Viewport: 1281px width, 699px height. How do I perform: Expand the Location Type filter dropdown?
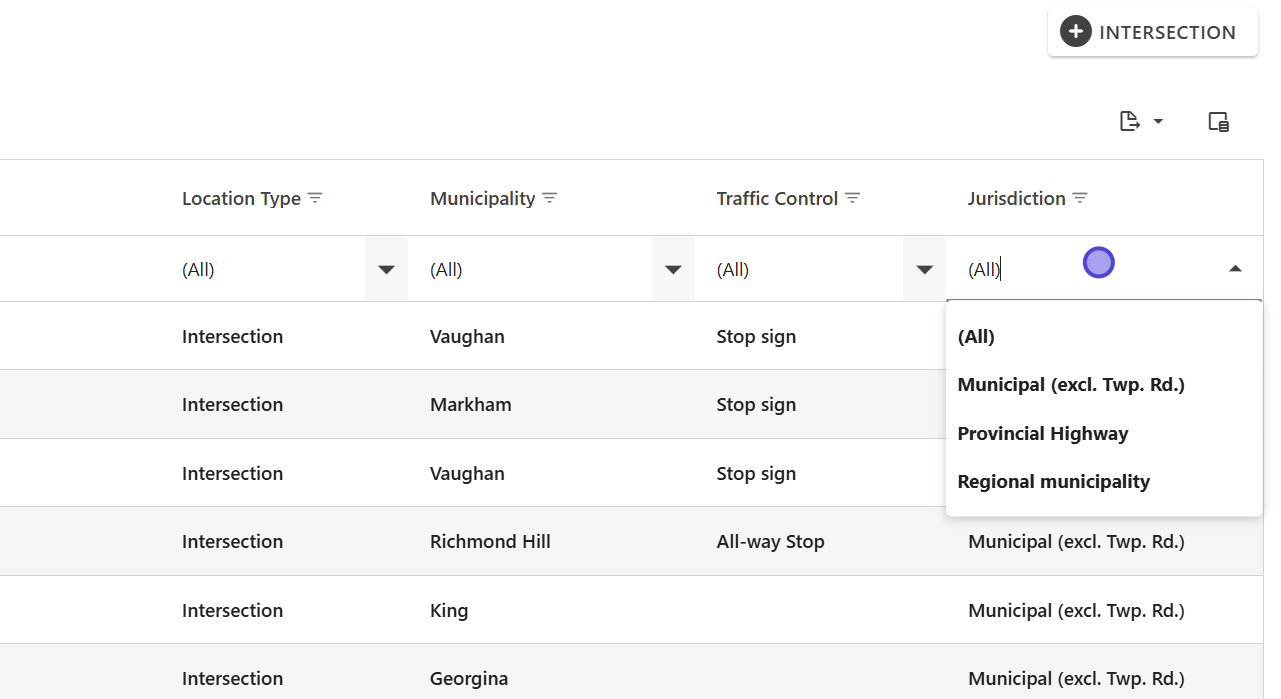pyautogui.click(x=386, y=269)
